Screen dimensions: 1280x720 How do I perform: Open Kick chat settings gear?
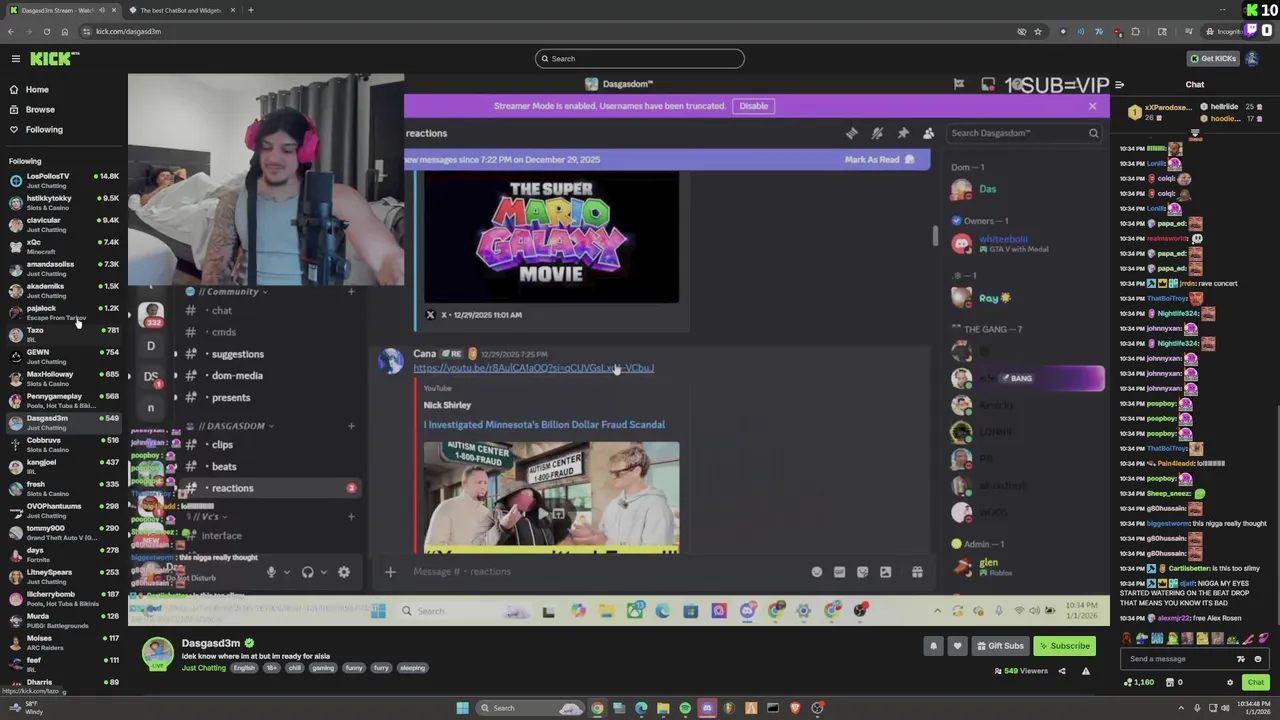click(x=1230, y=683)
